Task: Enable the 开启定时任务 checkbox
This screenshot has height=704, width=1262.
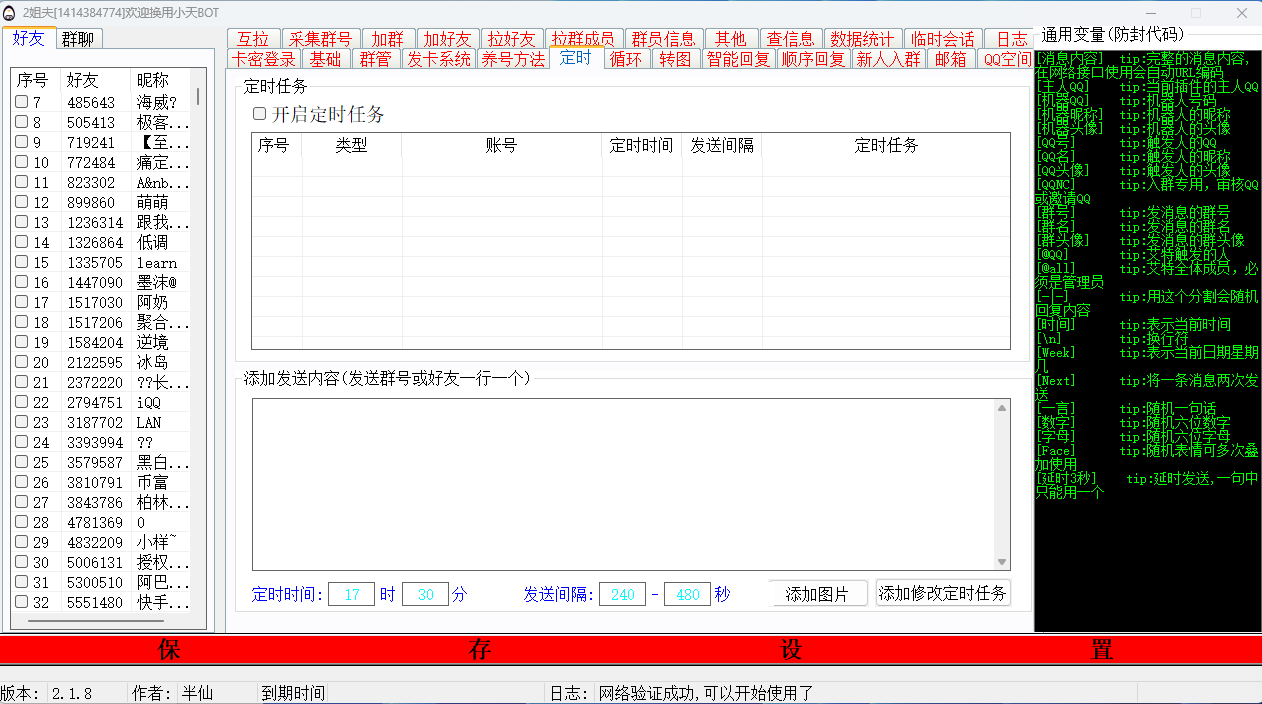Action: pos(259,114)
